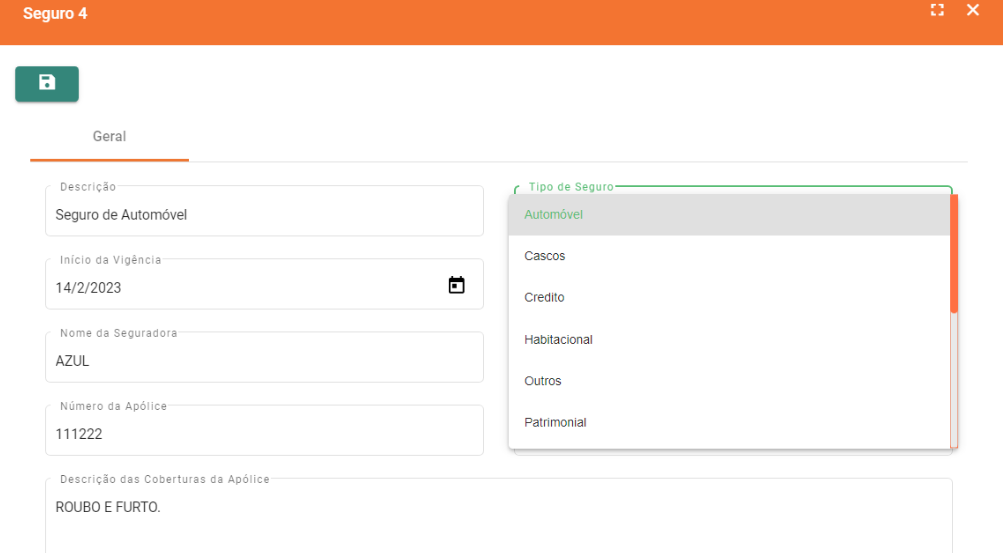This screenshot has width=1003, height=553.
Task: Click the Seguro 4 title text
Action: (x=55, y=14)
